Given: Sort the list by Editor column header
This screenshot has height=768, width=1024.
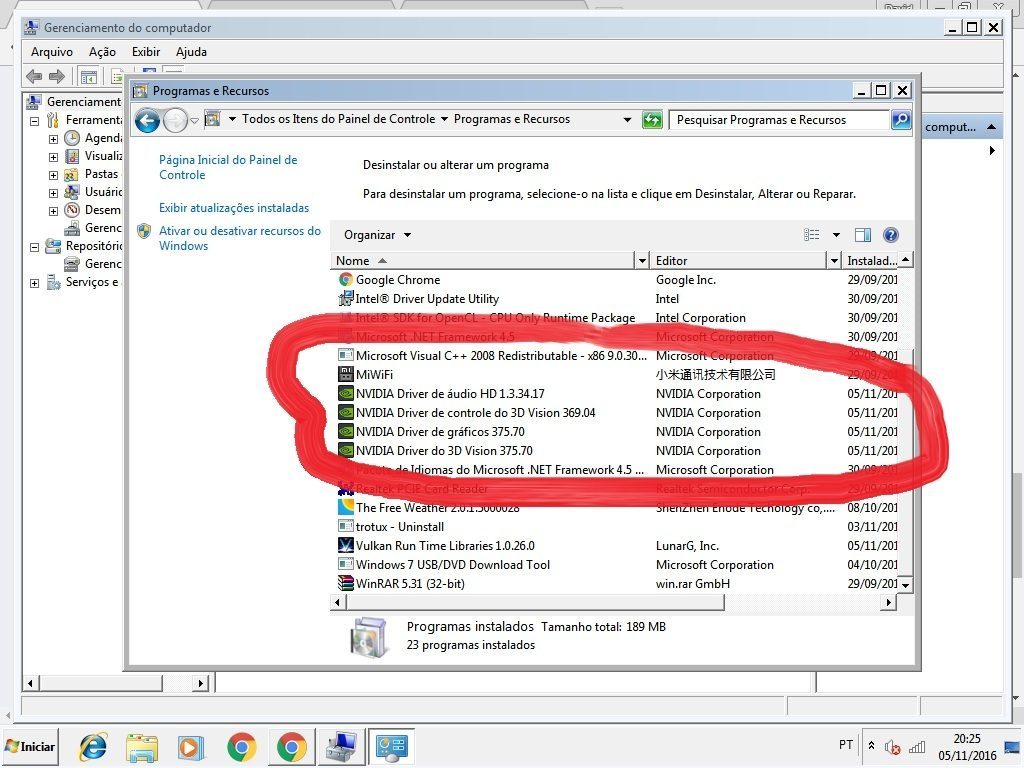Looking at the screenshot, I should point(740,261).
